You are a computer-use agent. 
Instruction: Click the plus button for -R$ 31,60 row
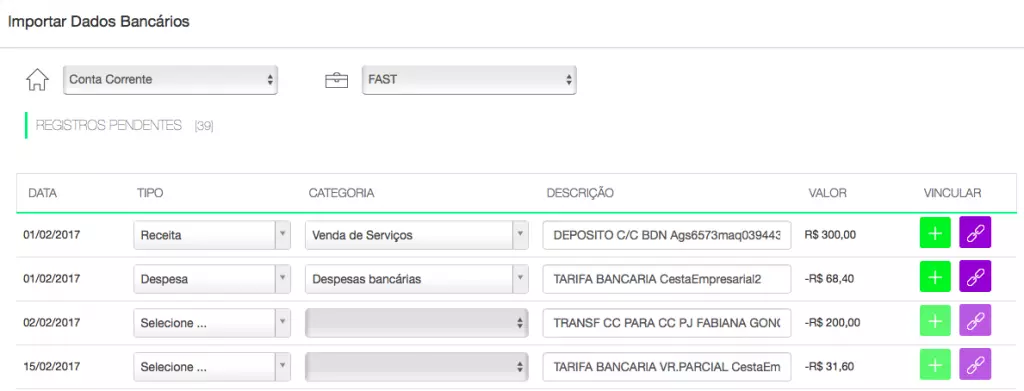coord(935,364)
